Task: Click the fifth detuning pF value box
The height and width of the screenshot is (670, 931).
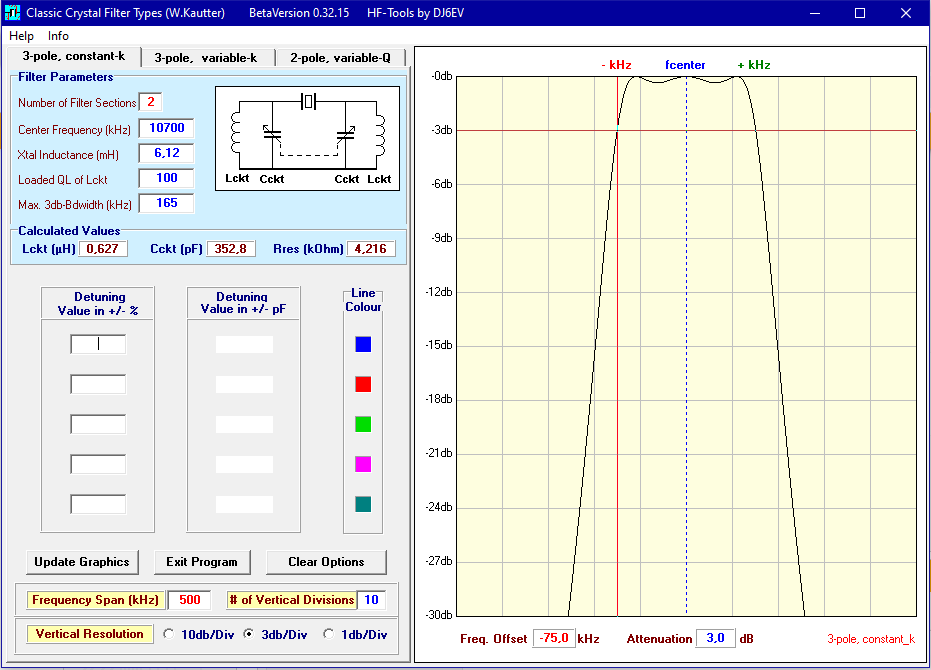Action: tap(244, 504)
